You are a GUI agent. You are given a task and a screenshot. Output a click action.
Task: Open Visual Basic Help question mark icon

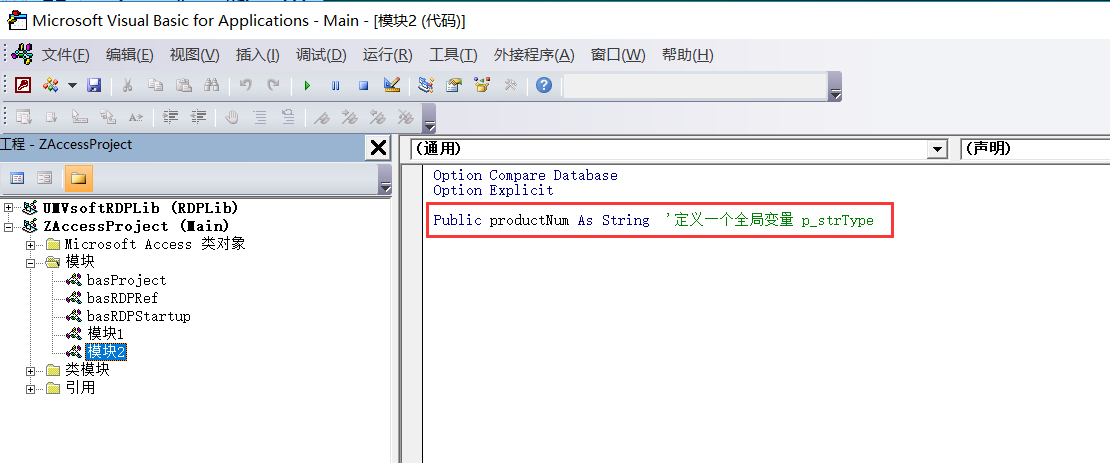pyautogui.click(x=544, y=86)
